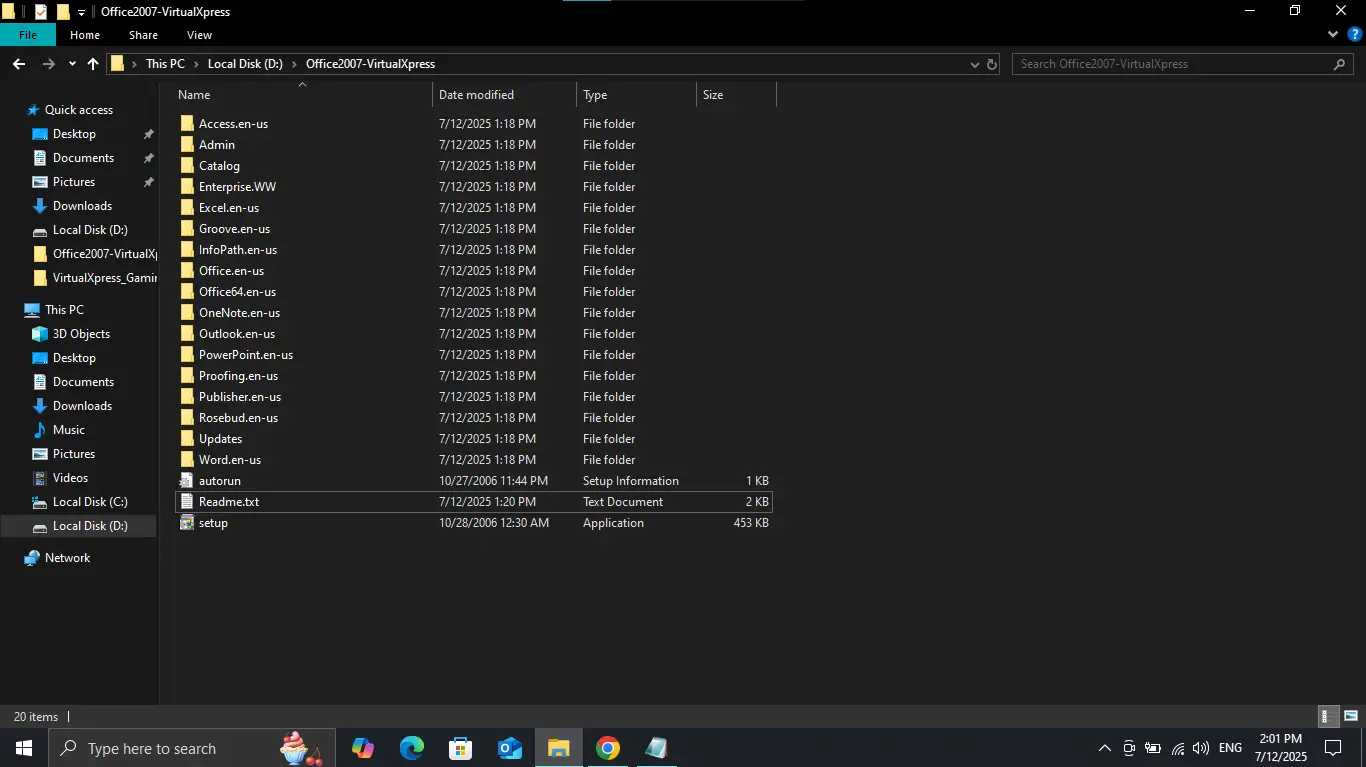Image resolution: width=1366 pixels, height=767 pixels.
Task: Open pinned Desktop under Quick access
Action: [x=74, y=134]
